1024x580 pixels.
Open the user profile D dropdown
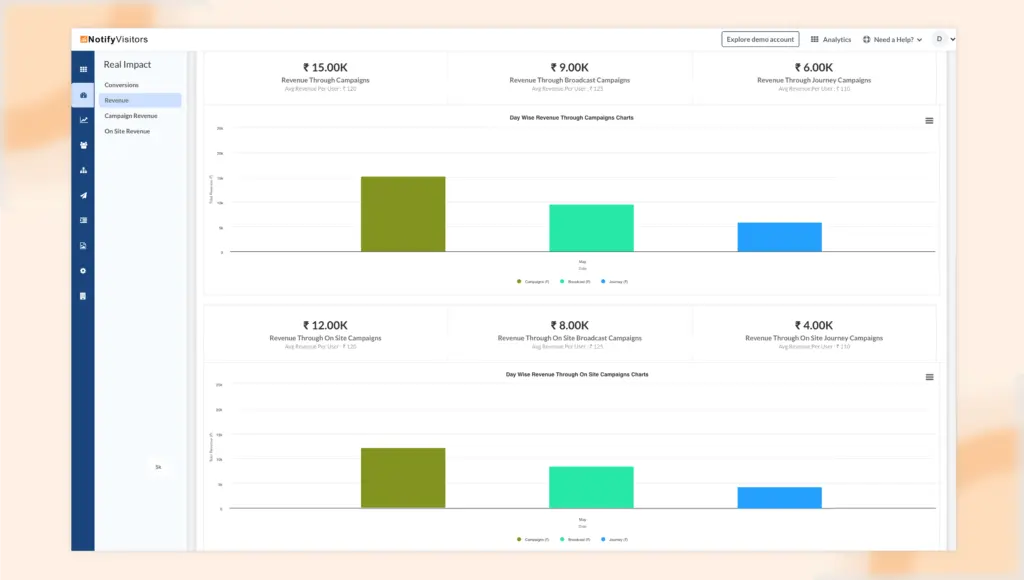944,39
